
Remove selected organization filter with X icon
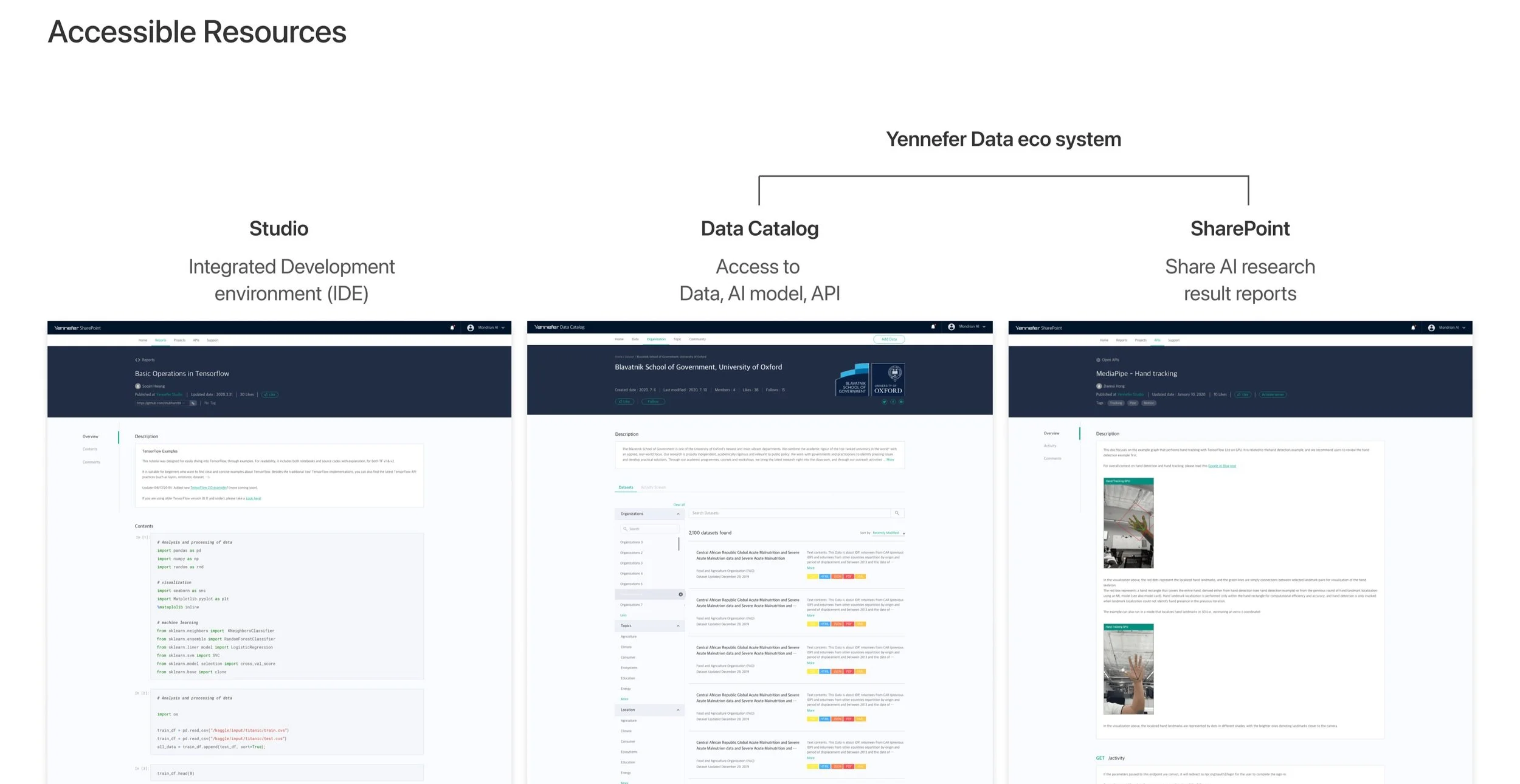click(x=680, y=594)
